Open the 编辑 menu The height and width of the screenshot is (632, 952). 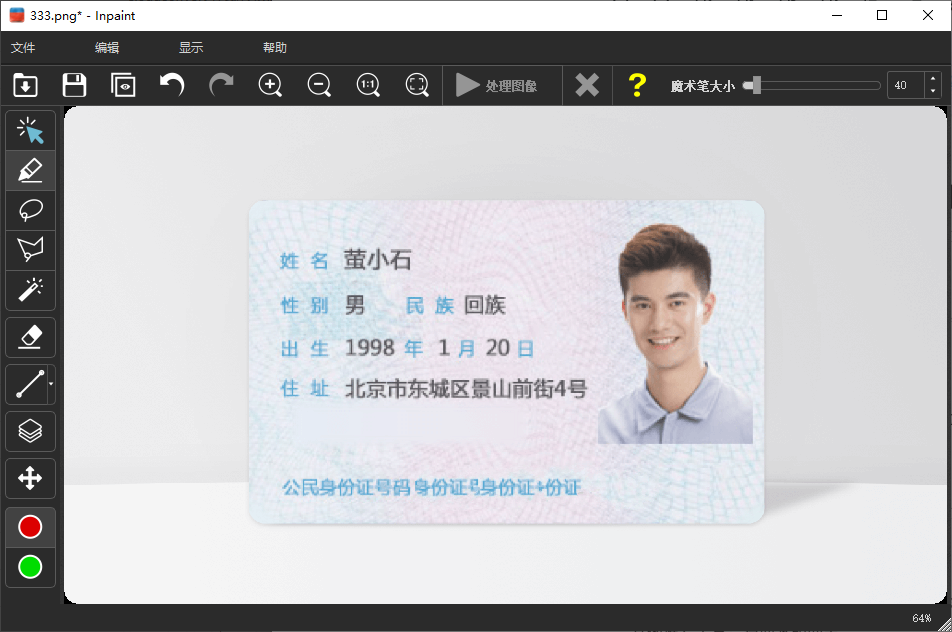[107, 47]
